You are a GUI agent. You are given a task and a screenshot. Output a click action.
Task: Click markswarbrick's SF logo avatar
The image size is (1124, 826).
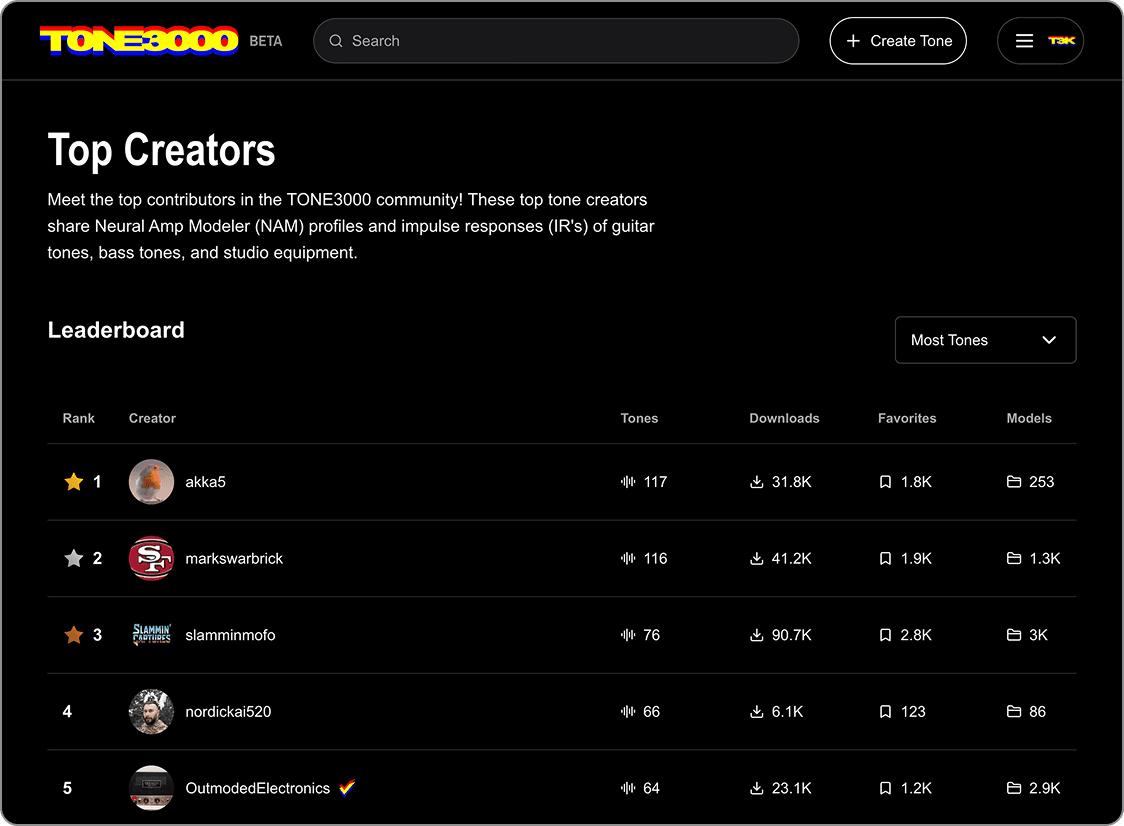click(152, 559)
